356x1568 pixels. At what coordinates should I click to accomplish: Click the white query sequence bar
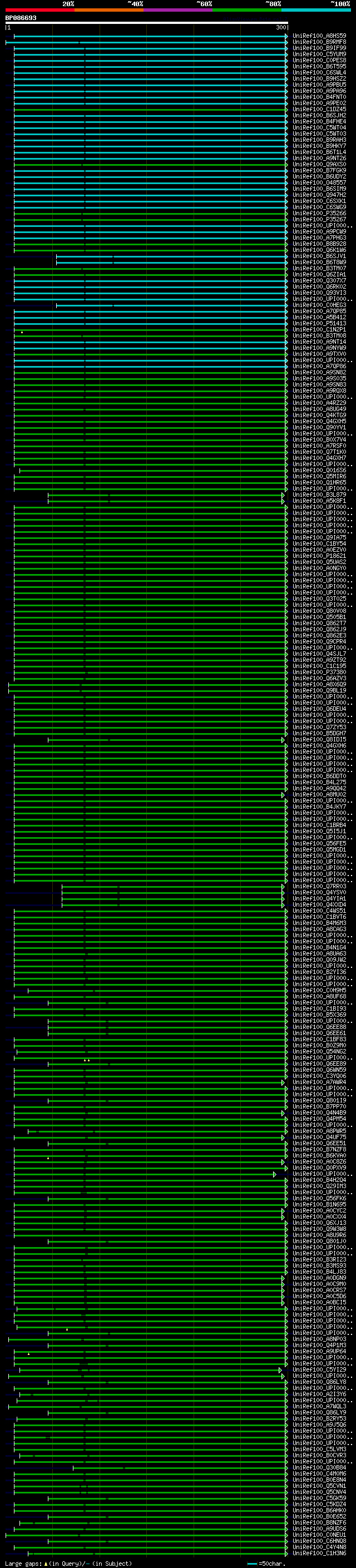click(146, 22)
